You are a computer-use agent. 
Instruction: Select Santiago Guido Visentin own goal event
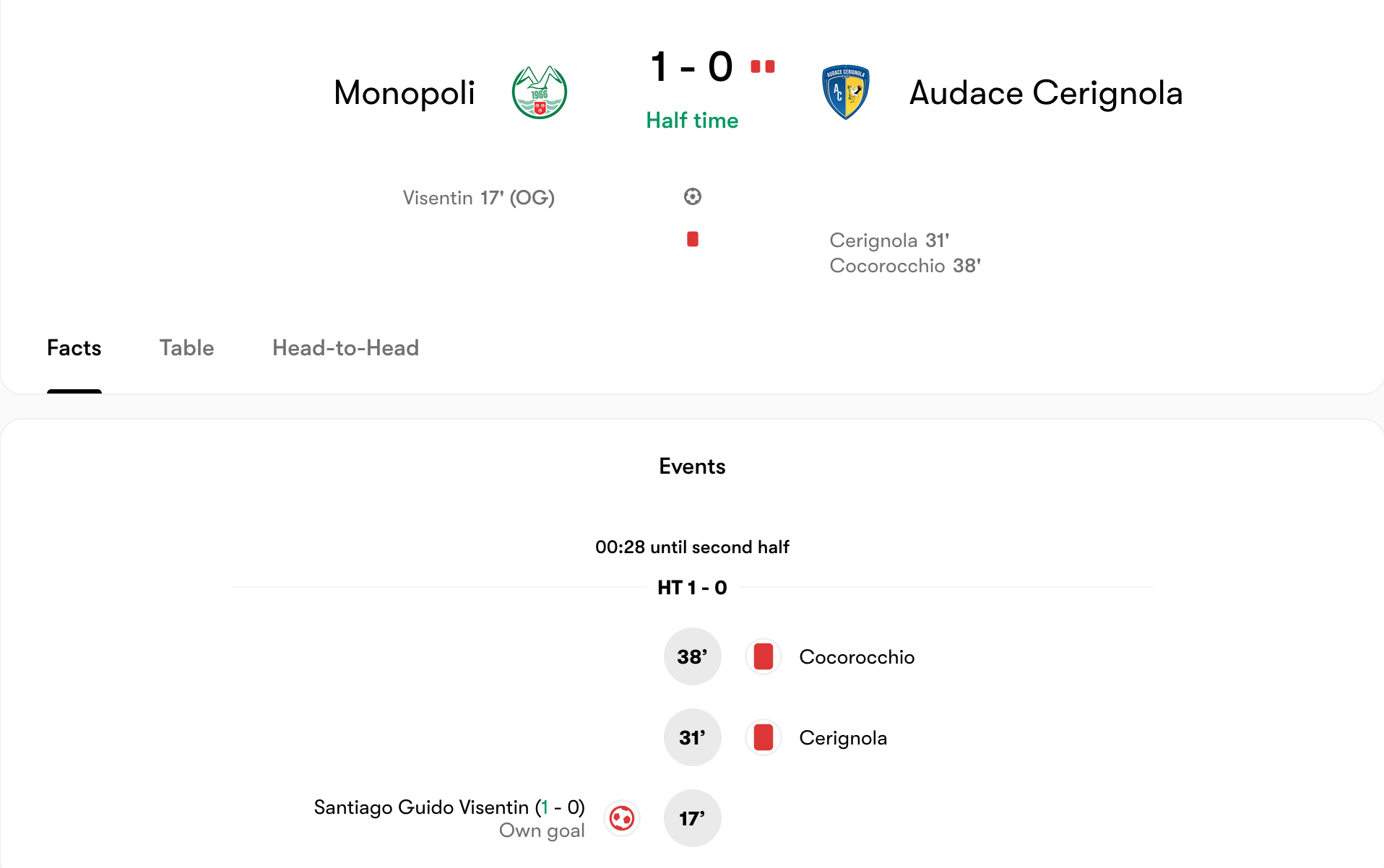pos(449,818)
